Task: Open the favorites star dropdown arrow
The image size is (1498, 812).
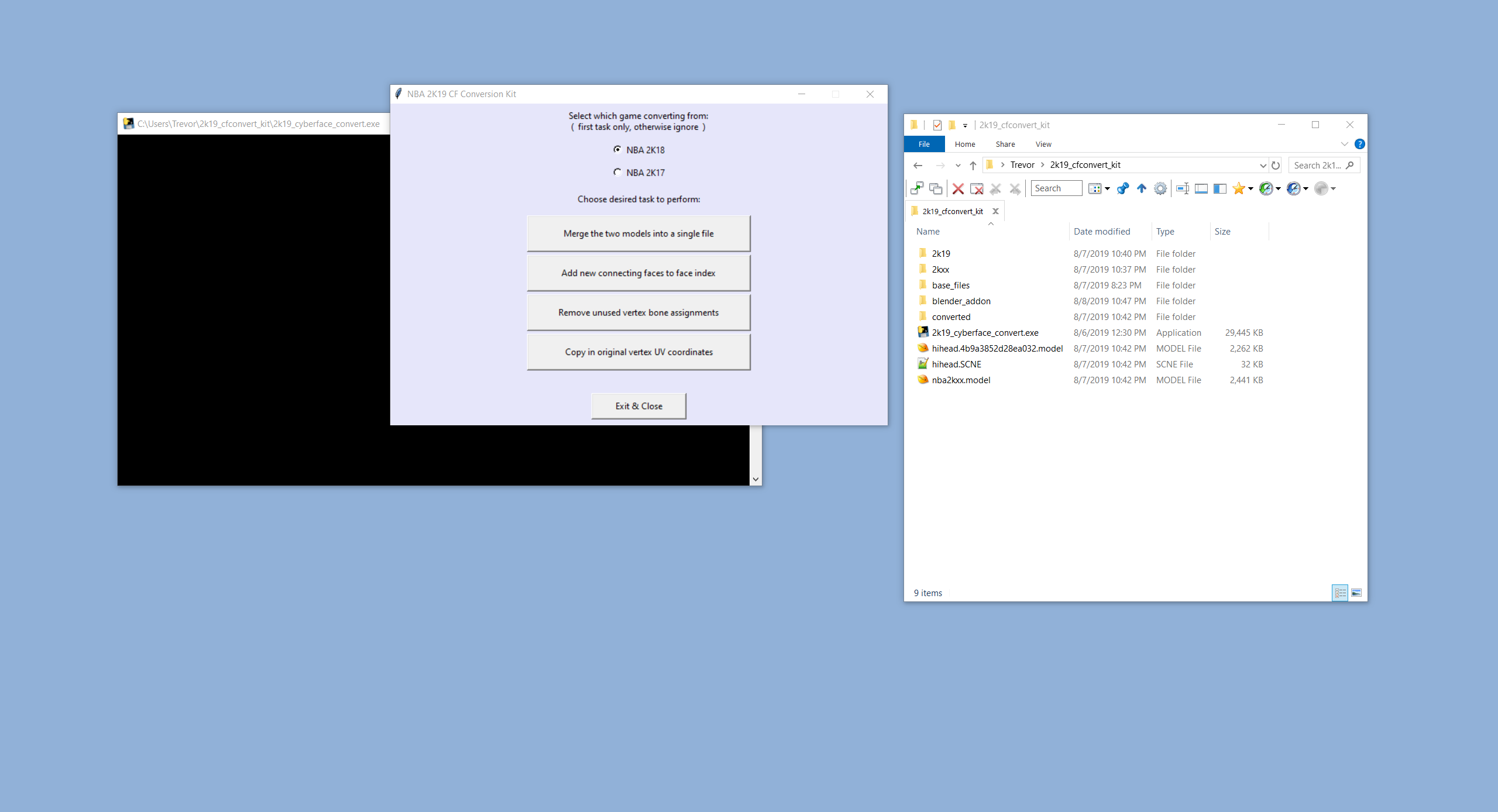Action: [x=1250, y=188]
